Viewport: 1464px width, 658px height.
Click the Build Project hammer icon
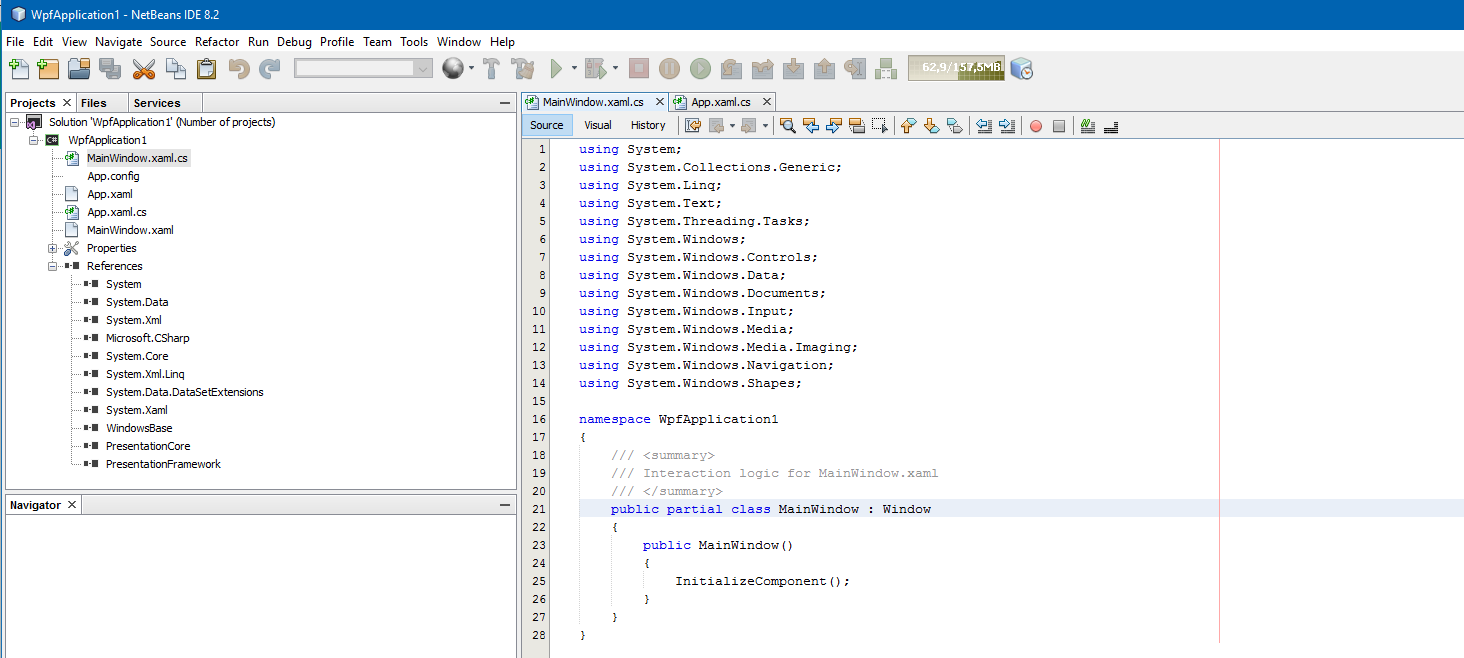tap(491, 69)
